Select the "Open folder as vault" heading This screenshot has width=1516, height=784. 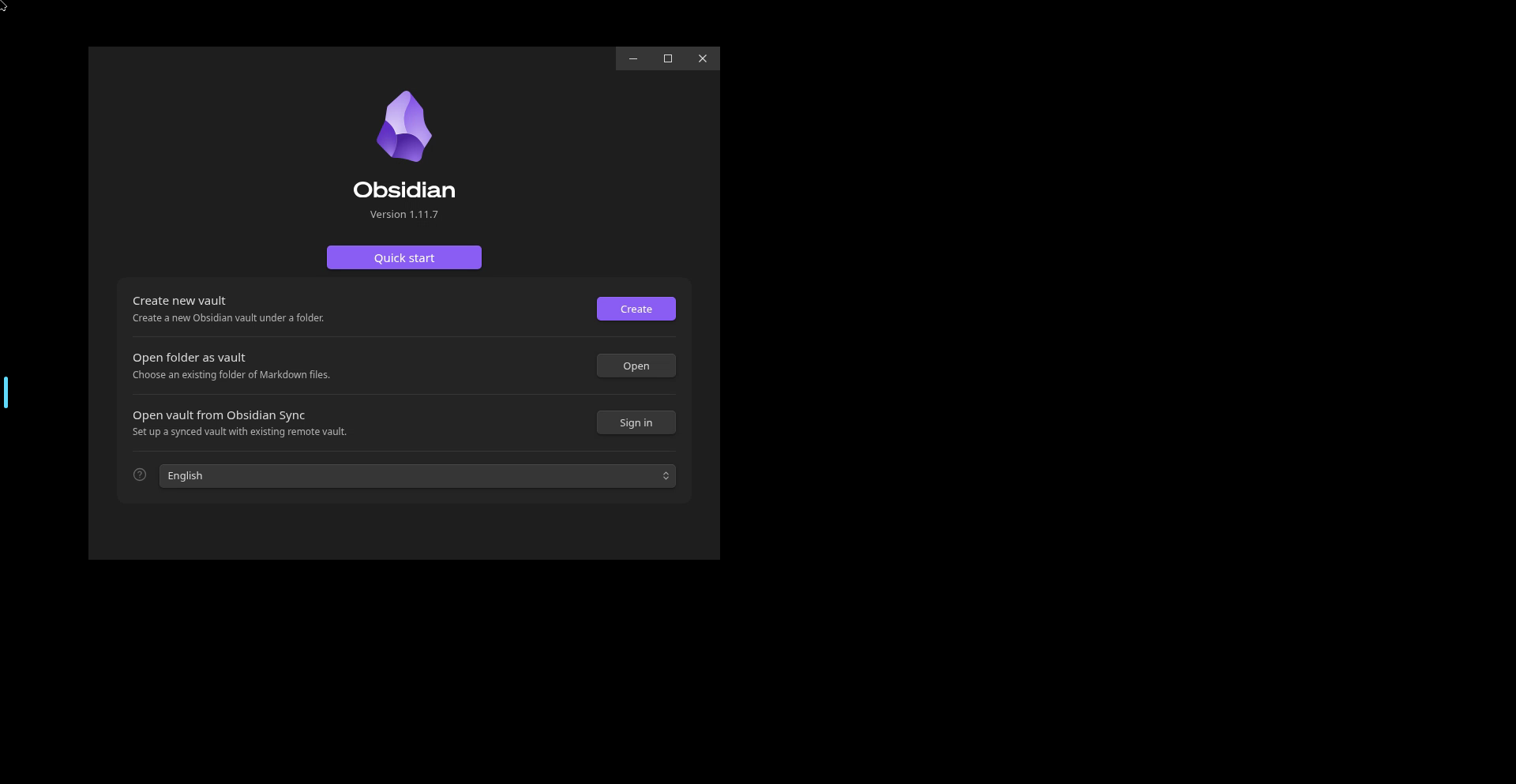(189, 358)
